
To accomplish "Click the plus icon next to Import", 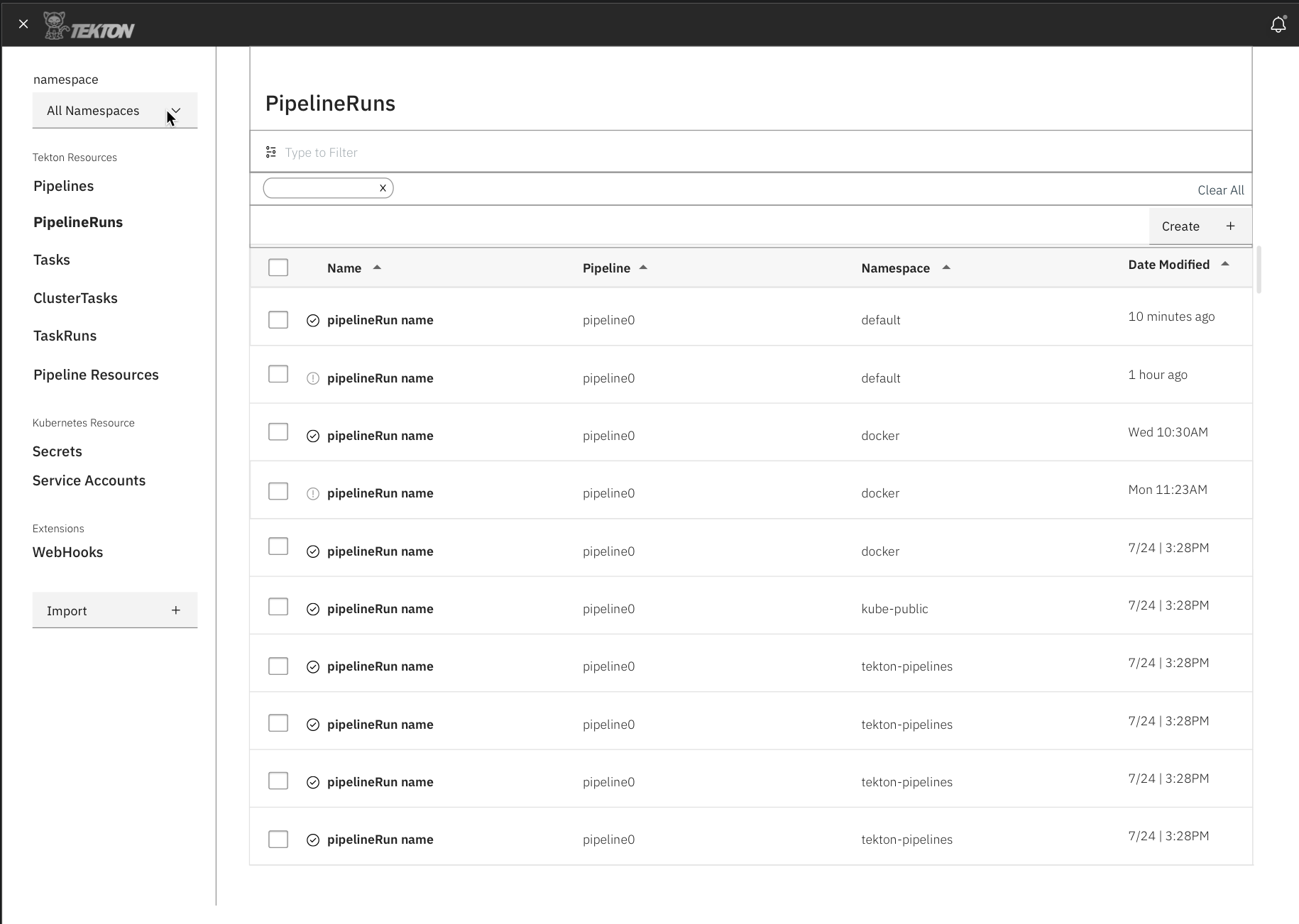I will pyautogui.click(x=176, y=610).
